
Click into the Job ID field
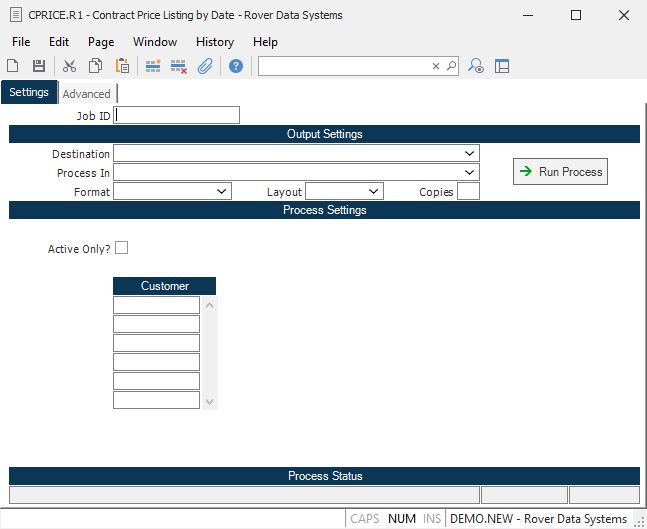(x=178, y=115)
